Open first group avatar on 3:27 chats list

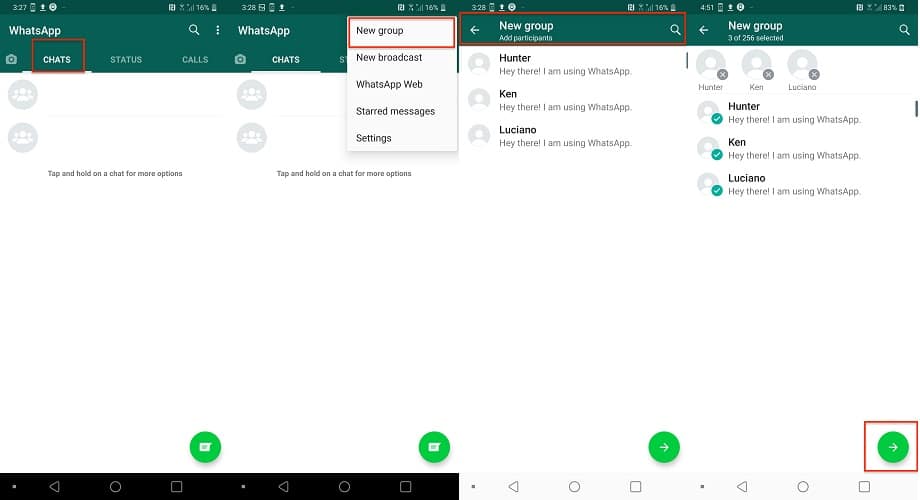coord(23,94)
